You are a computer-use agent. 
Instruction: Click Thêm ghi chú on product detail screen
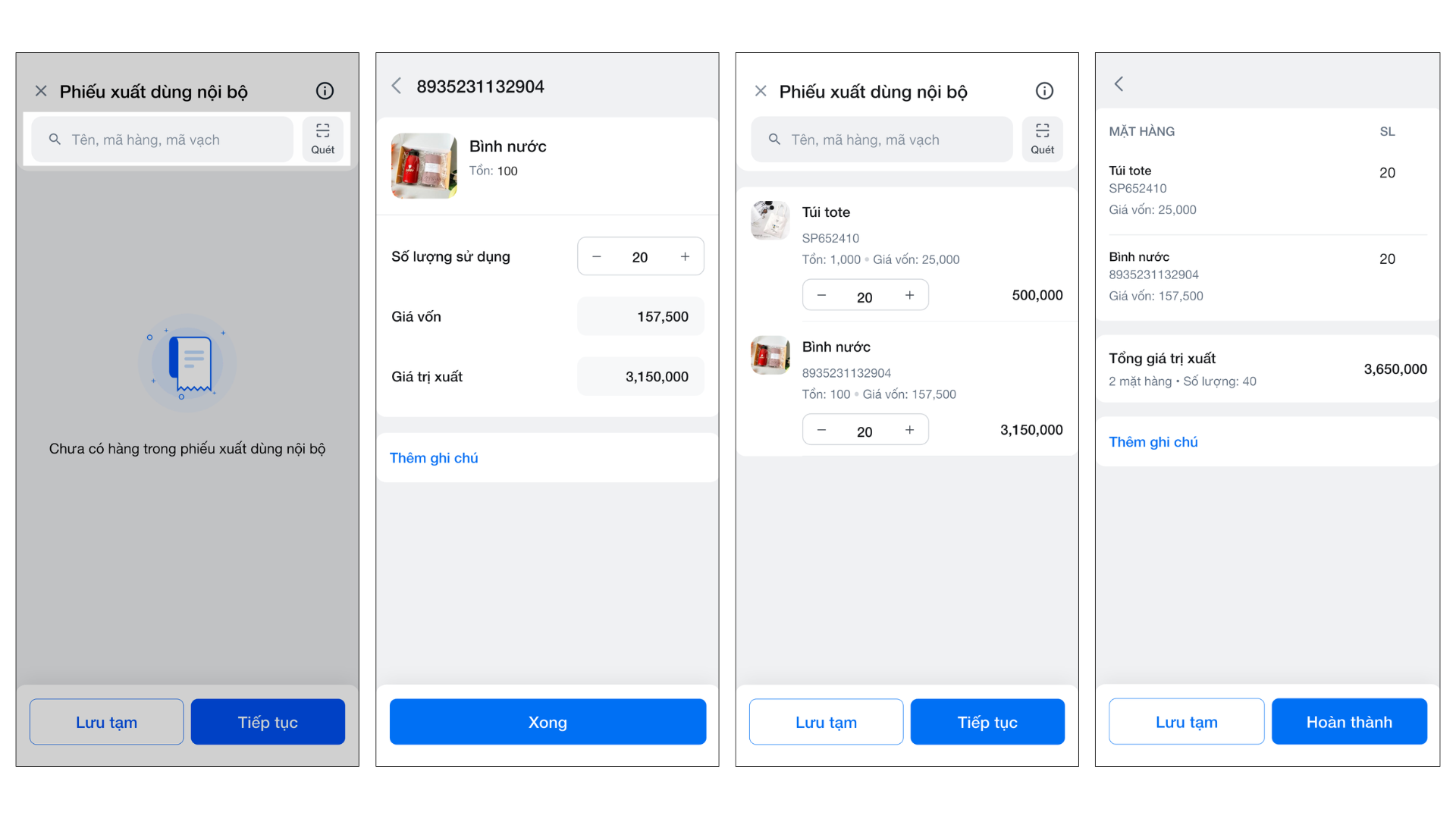(x=434, y=458)
